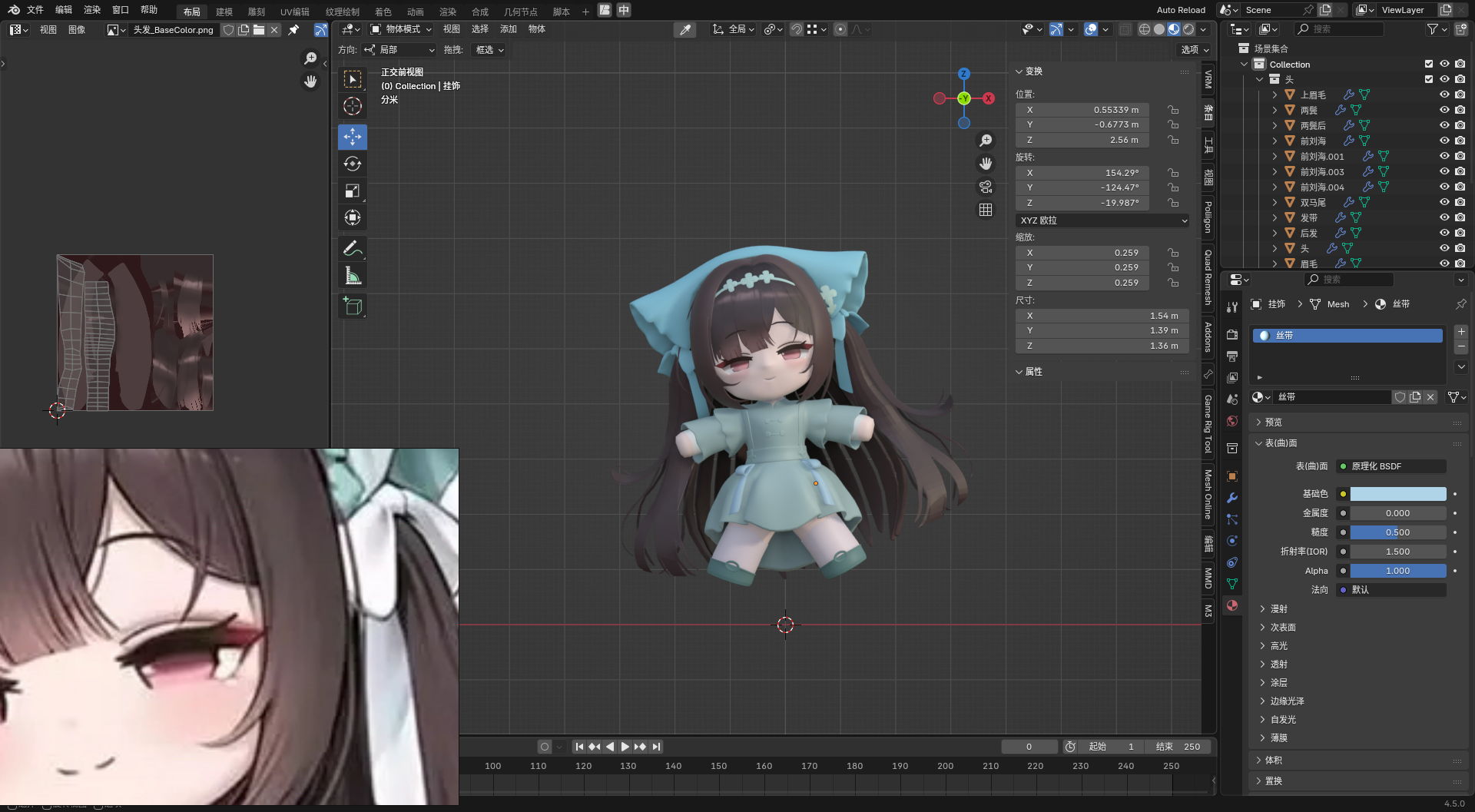Select the Measure ruler tool
Screen dimensions: 1475x812
point(353,276)
